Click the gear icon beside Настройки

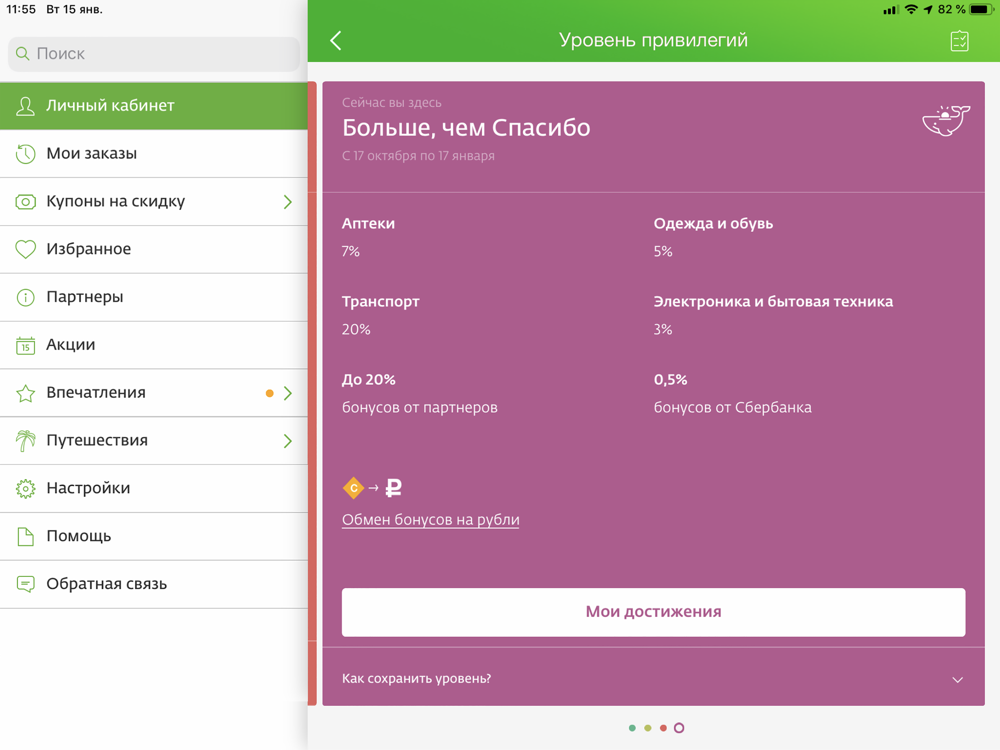coord(26,489)
